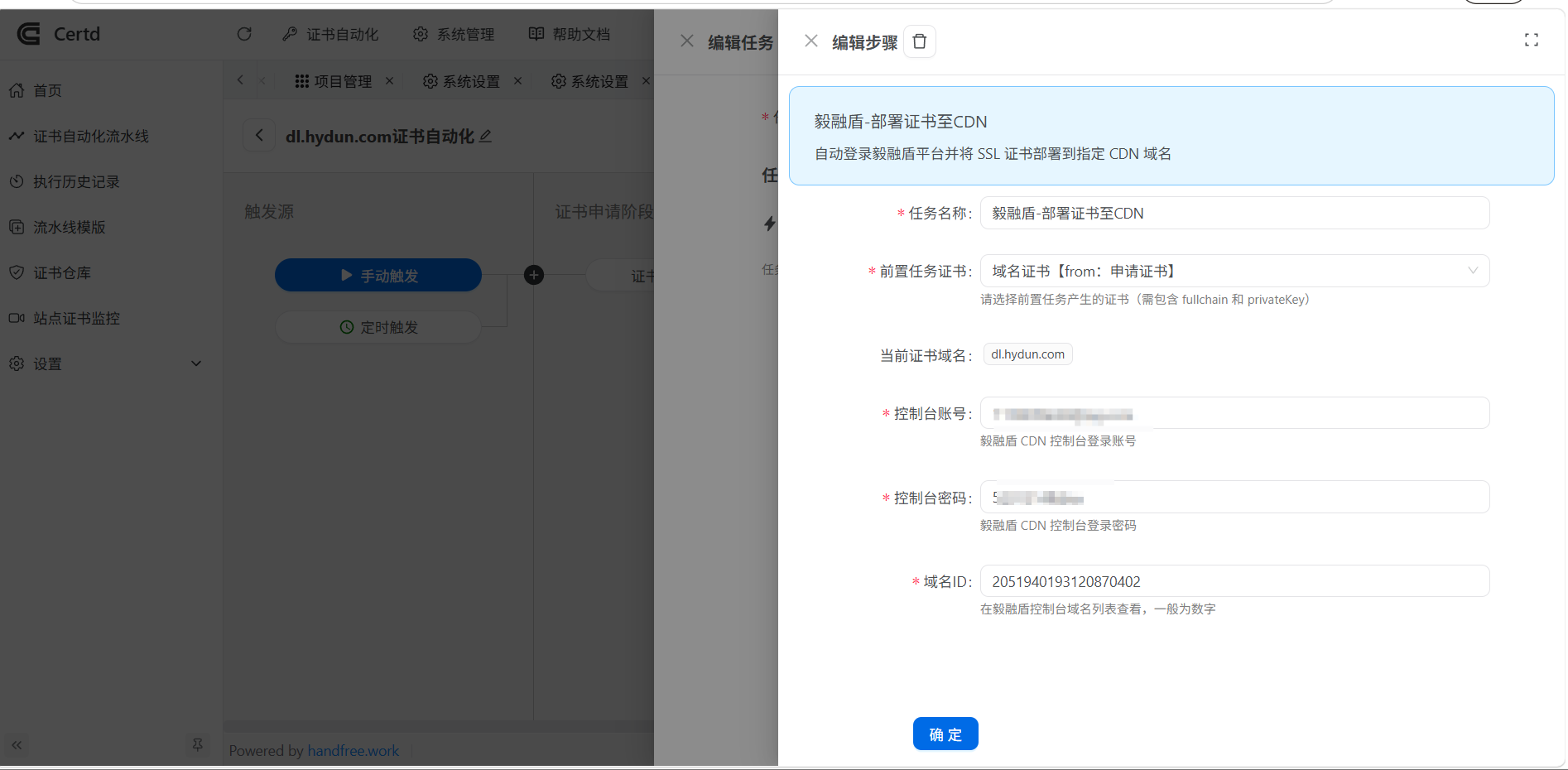Open the 证书自动化 top menu
The height and width of the screenshot is (770, 1568).
(x=330, y=34)
